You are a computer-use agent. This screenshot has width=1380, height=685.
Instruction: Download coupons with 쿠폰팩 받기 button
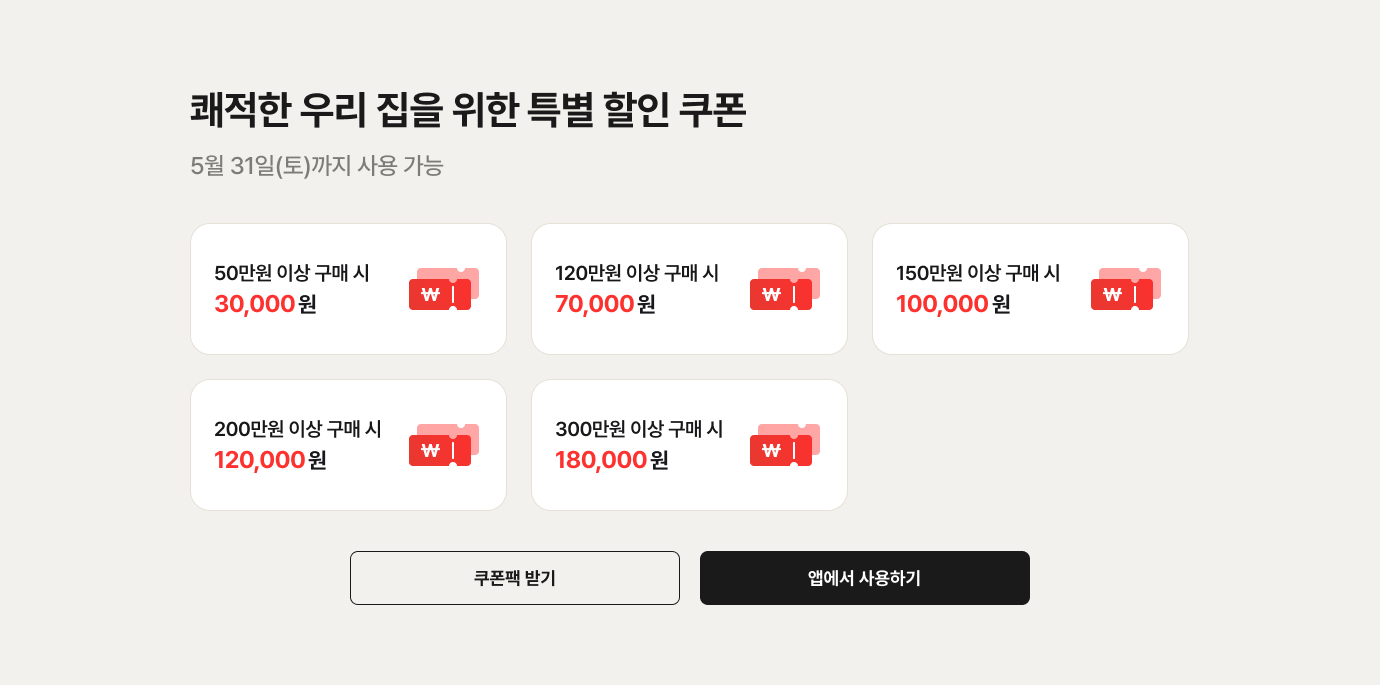click(x=515, y=578)
